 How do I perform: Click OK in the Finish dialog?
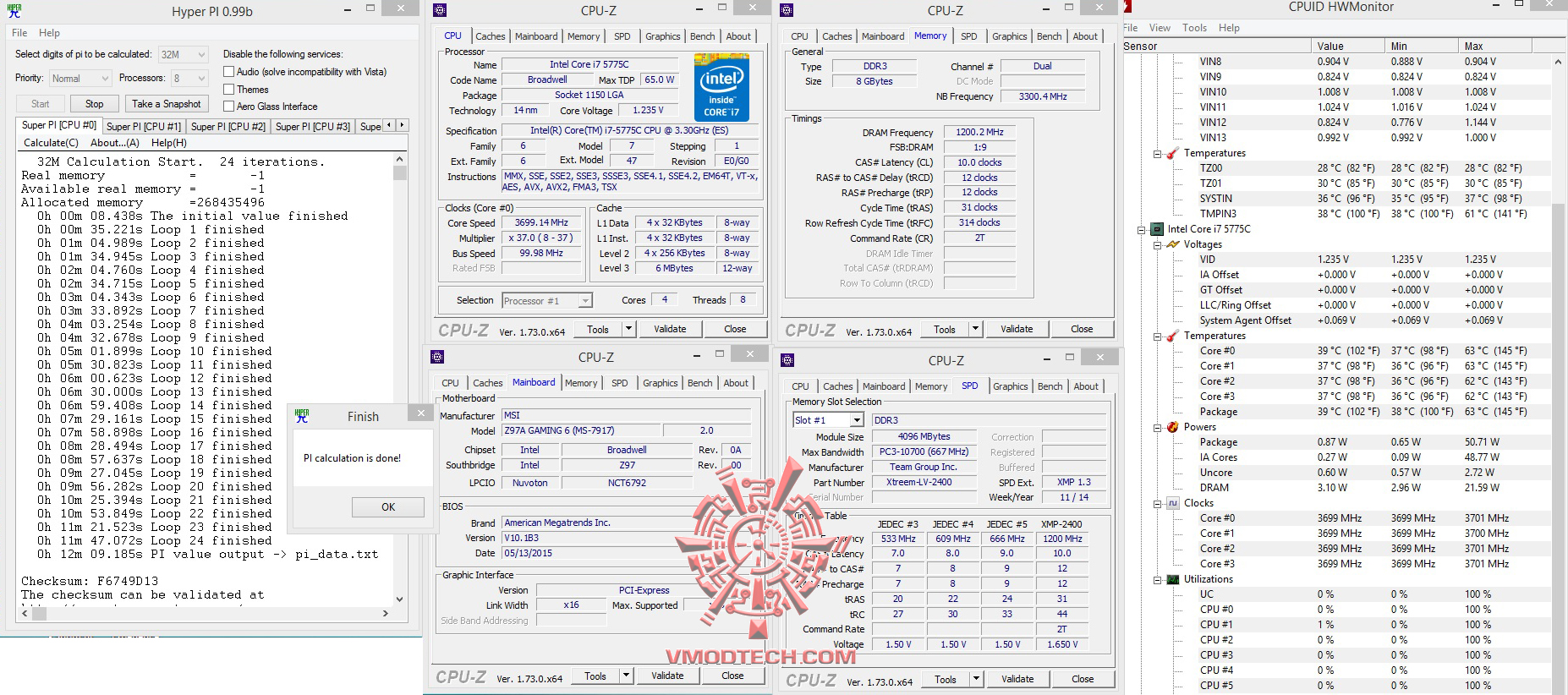point(388,506)
